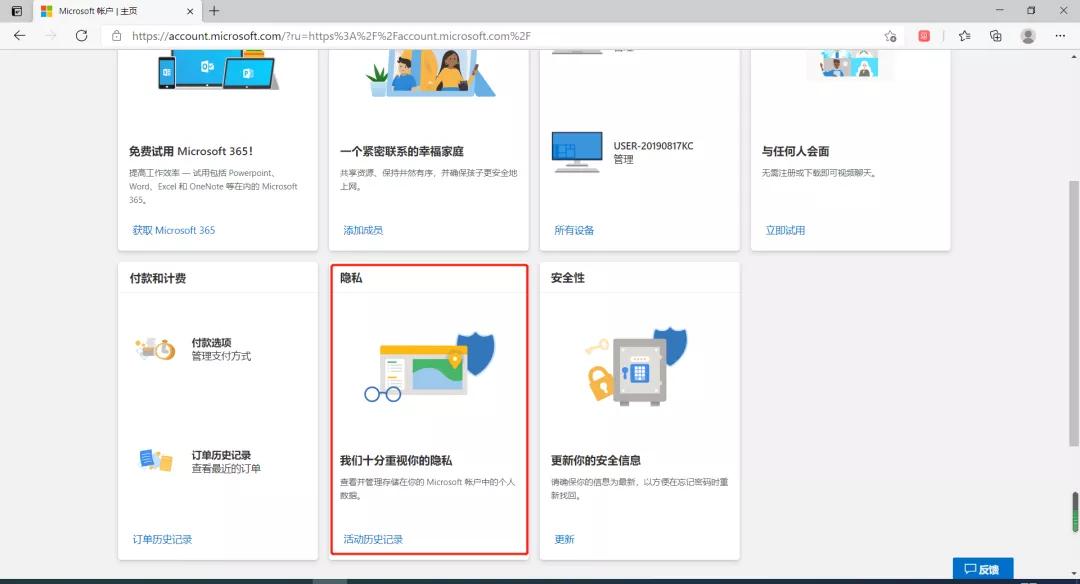This screenshot has width=1080, height=584.
Task: Select the Microsoft 帐户 | 主页 tab
Action: (x=110, y=11)
